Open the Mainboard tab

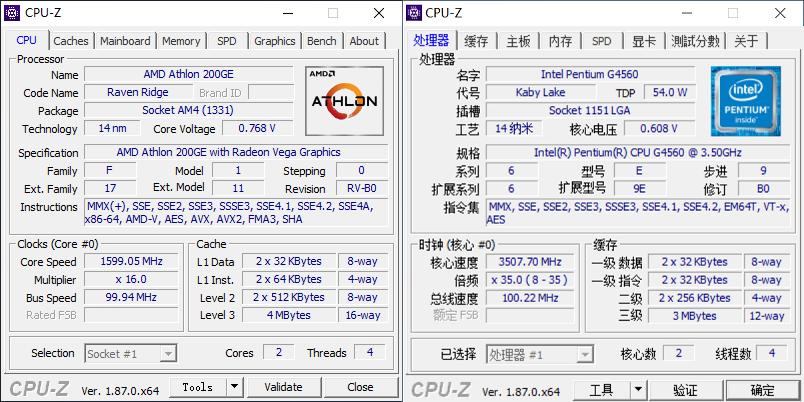click(125, 41)
